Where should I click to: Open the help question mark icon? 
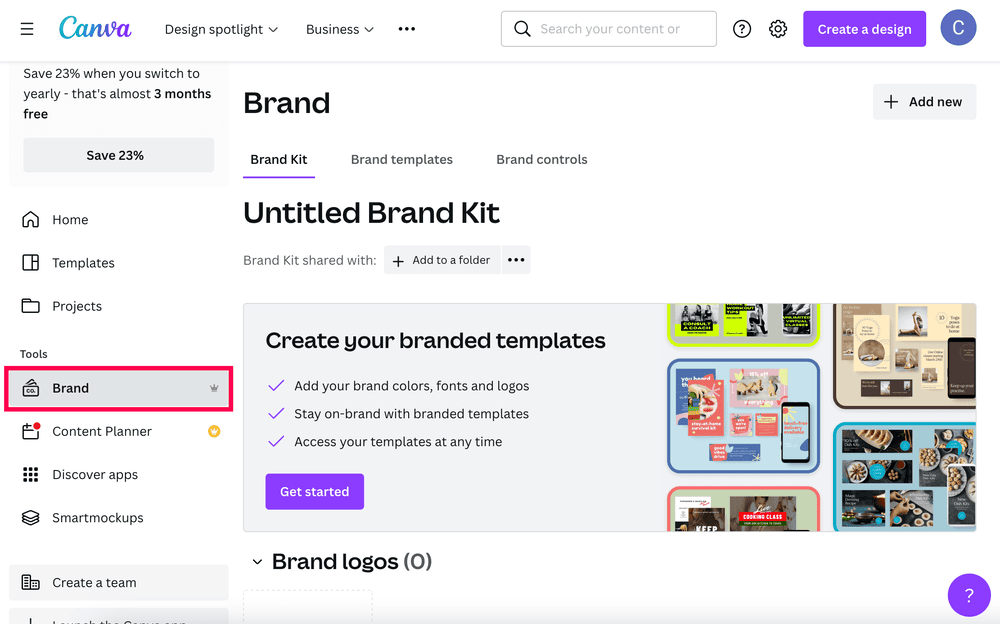[x=742, y=29]
